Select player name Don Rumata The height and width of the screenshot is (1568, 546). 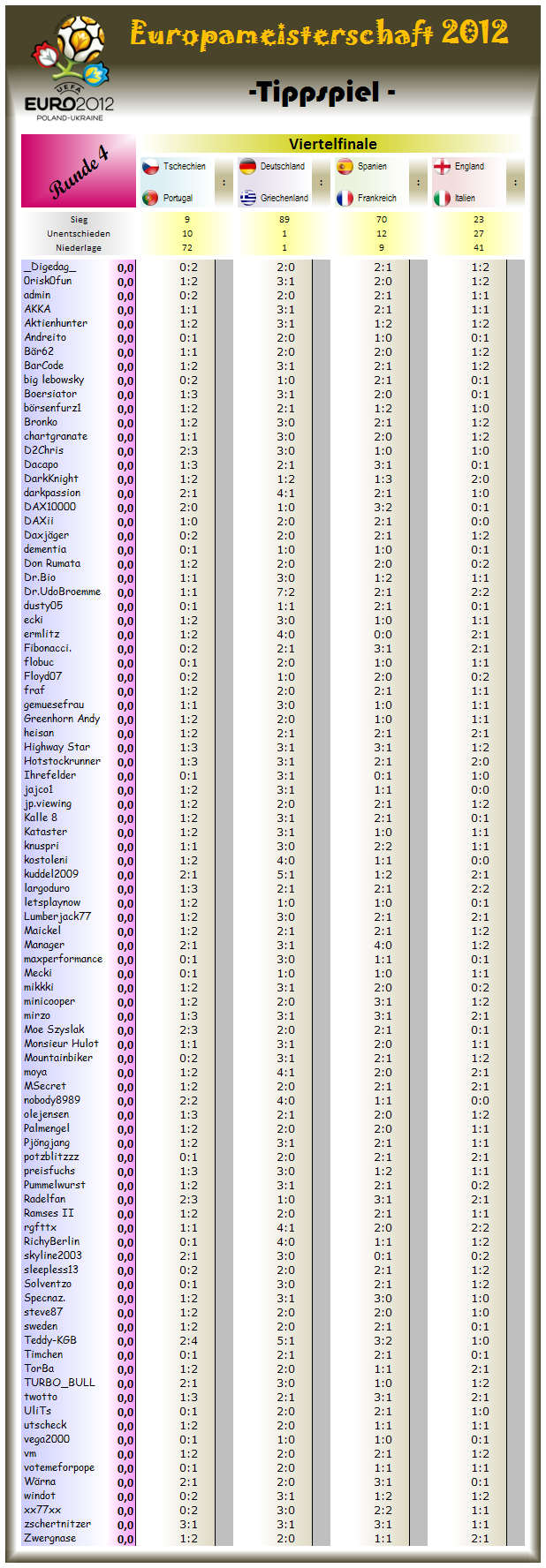click(x=52, y=563)
